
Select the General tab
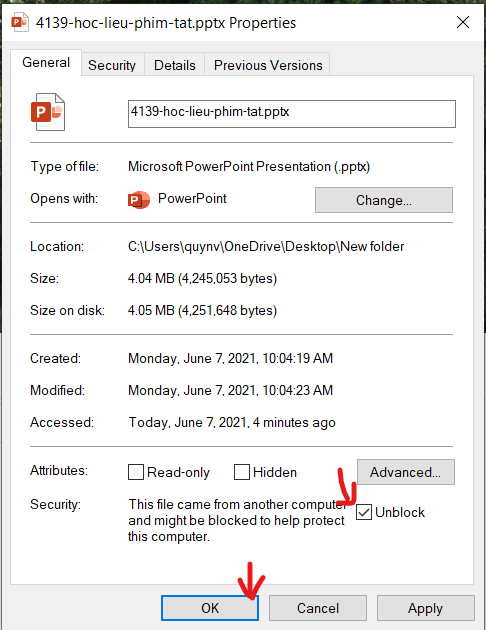click(x=46, y=63)
